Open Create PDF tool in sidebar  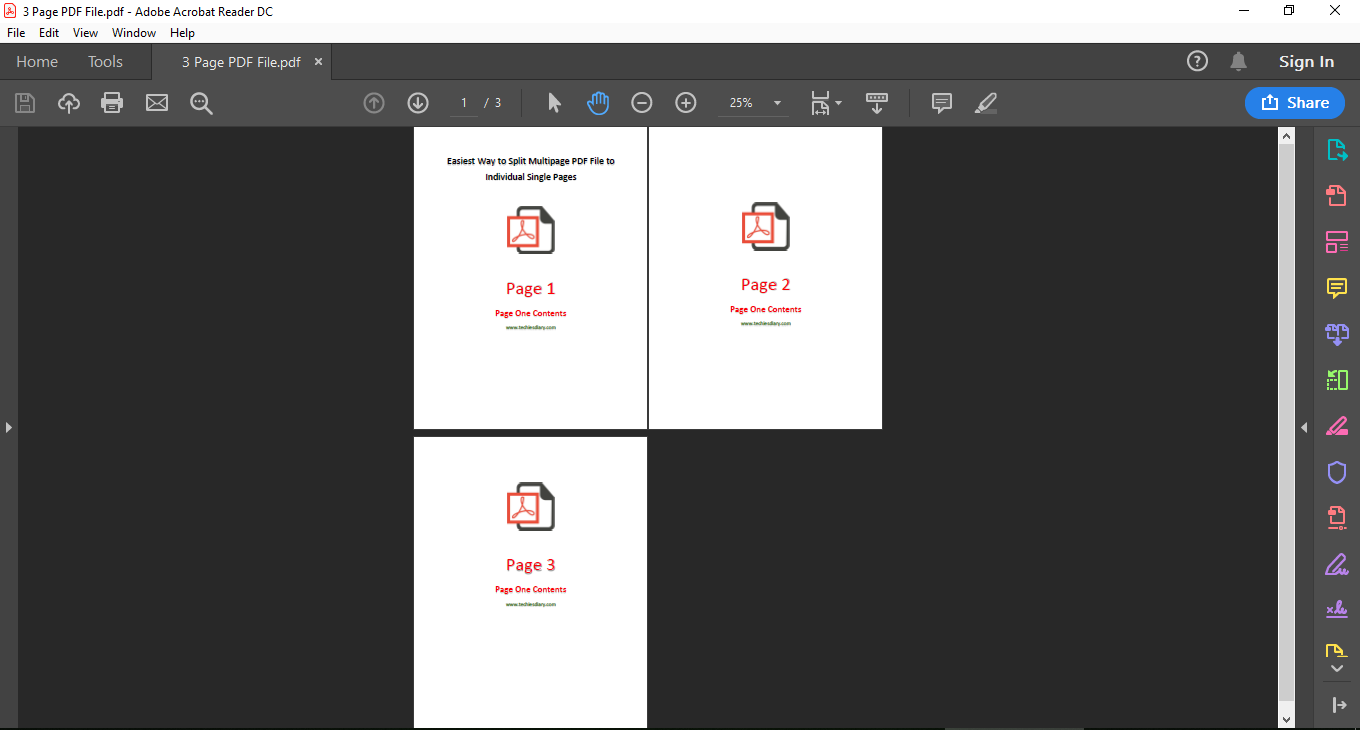pyautogui.click(x=1337, y=195)
